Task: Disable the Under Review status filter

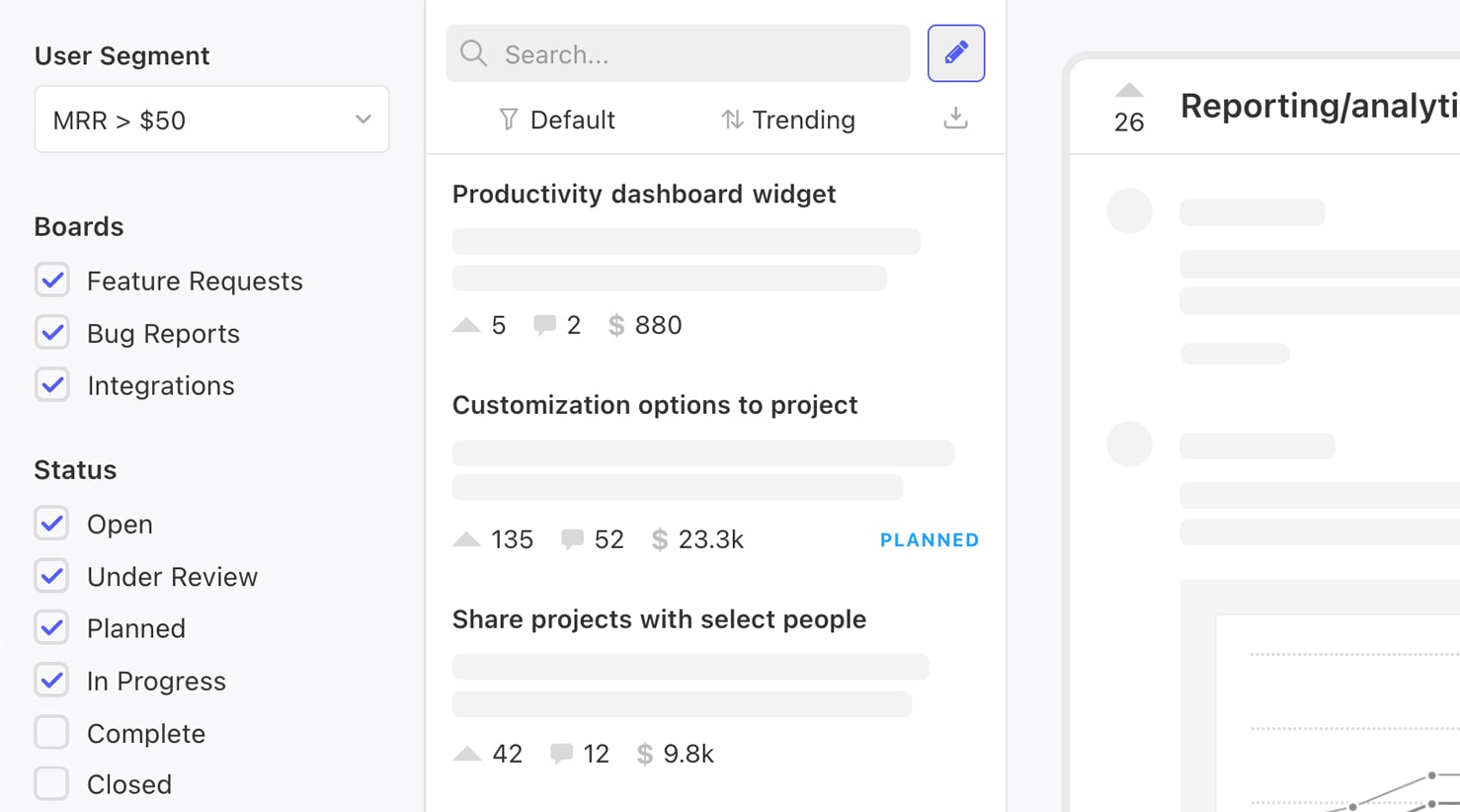Action: pos(51,576)
